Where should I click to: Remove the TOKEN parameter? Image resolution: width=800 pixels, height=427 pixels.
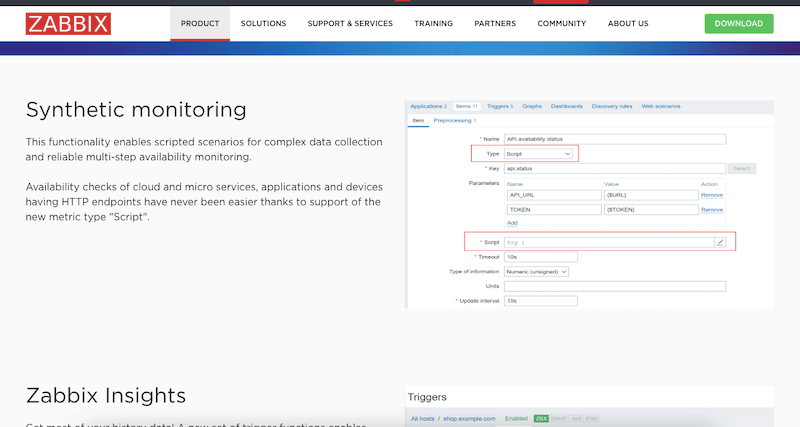click(712, 210)
